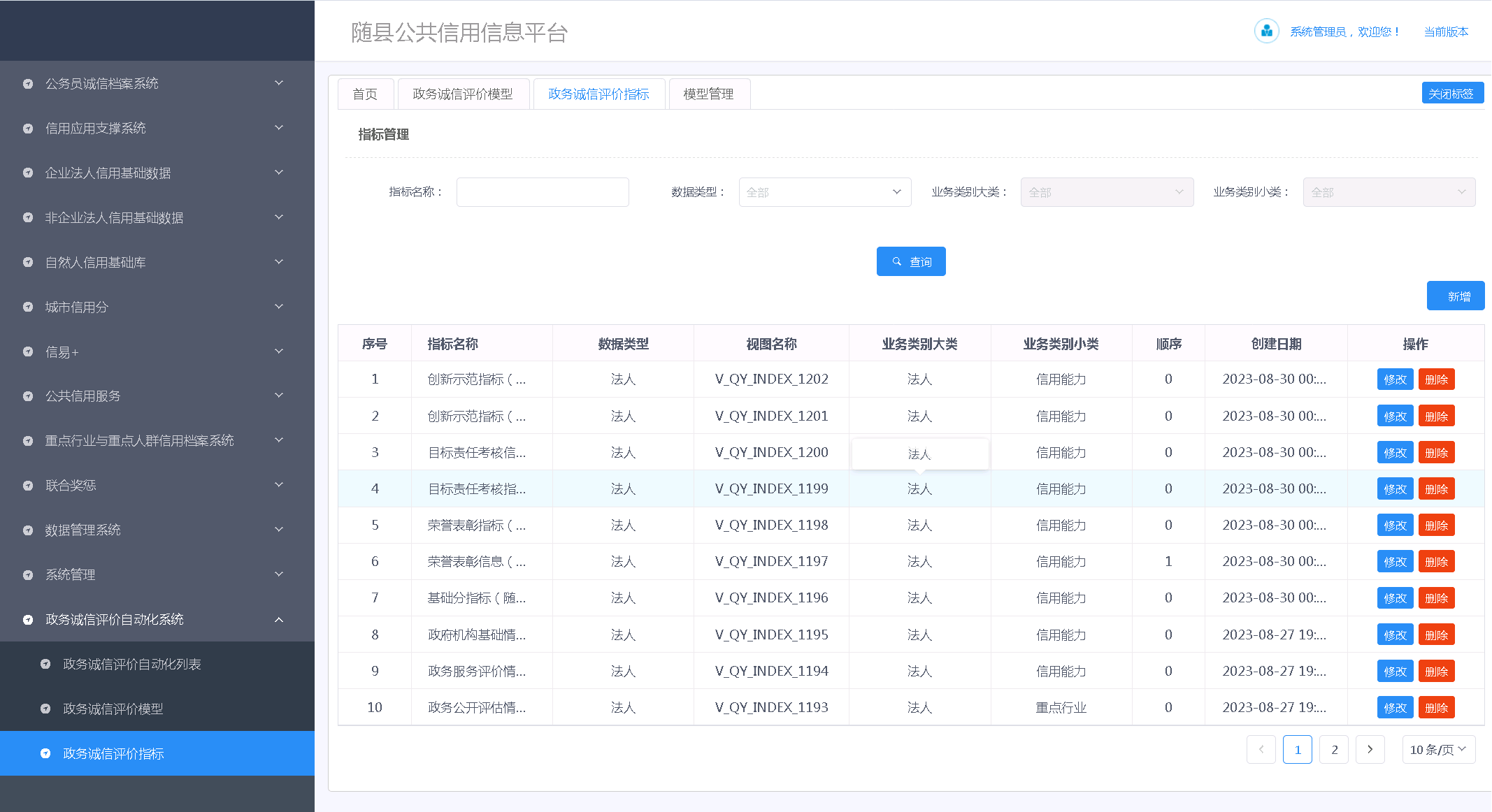Click the bullet icon beside 联合奖惩
The image size is (1492, 812).
tap(28, 486)
